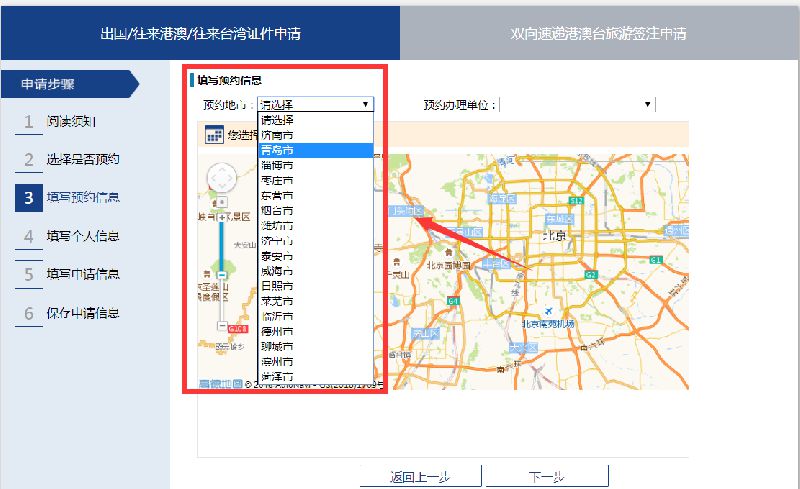The width and height of the screenshot is (800, 489).
Task: Open the 出国/往来港澳/往来台湾证件申请 tab
Action: click(200, 33)
